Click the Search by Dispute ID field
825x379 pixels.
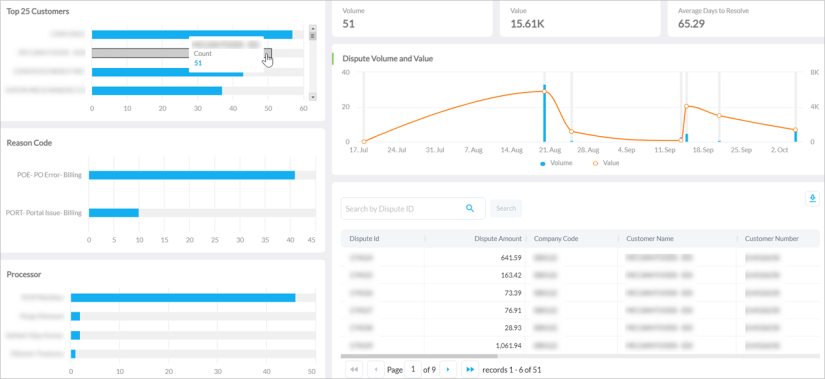(x=413, y=208)
